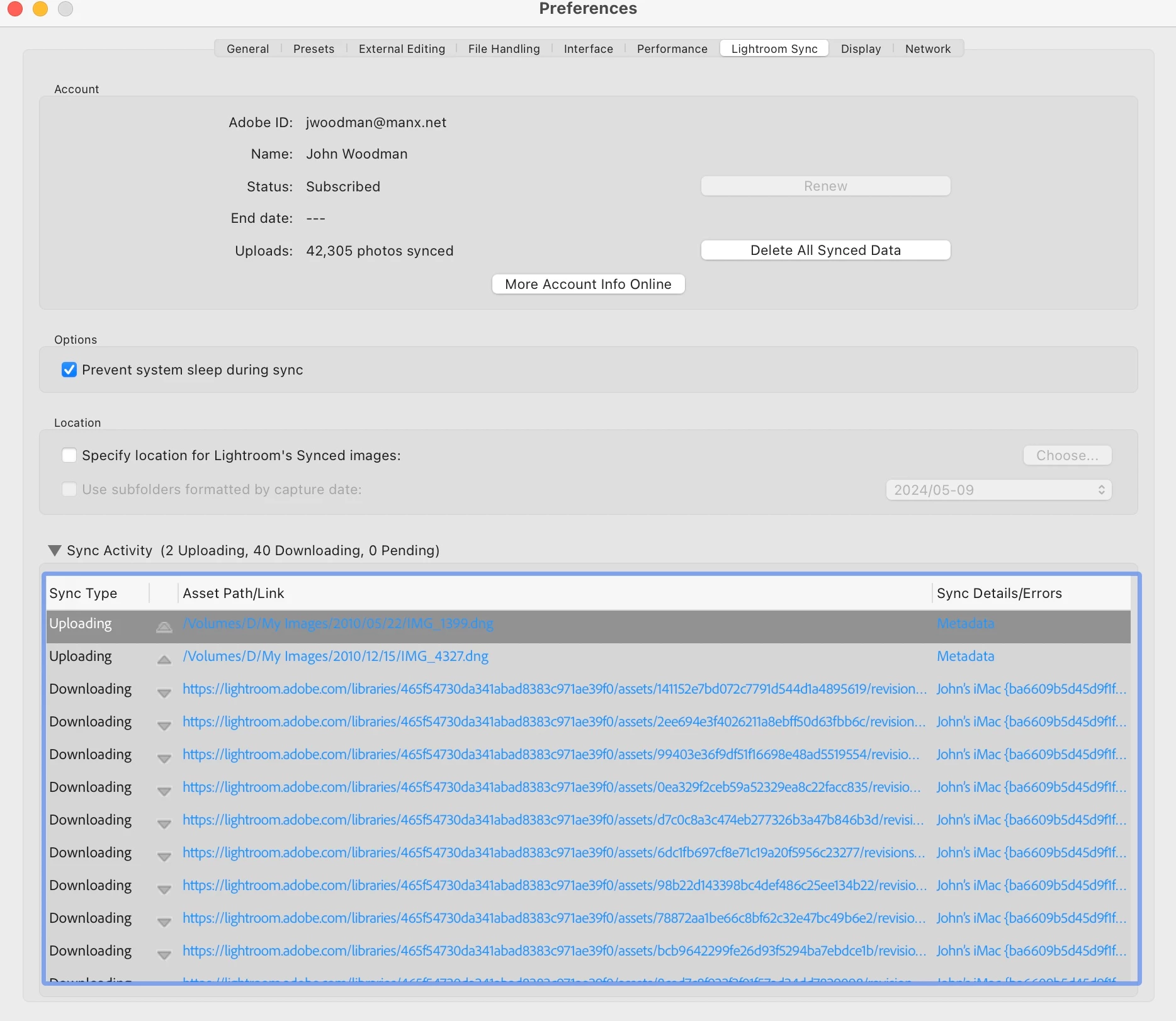Screen dimensions: 1176x1021
Task: Open the File Handling tab
Action: (504, 48)
